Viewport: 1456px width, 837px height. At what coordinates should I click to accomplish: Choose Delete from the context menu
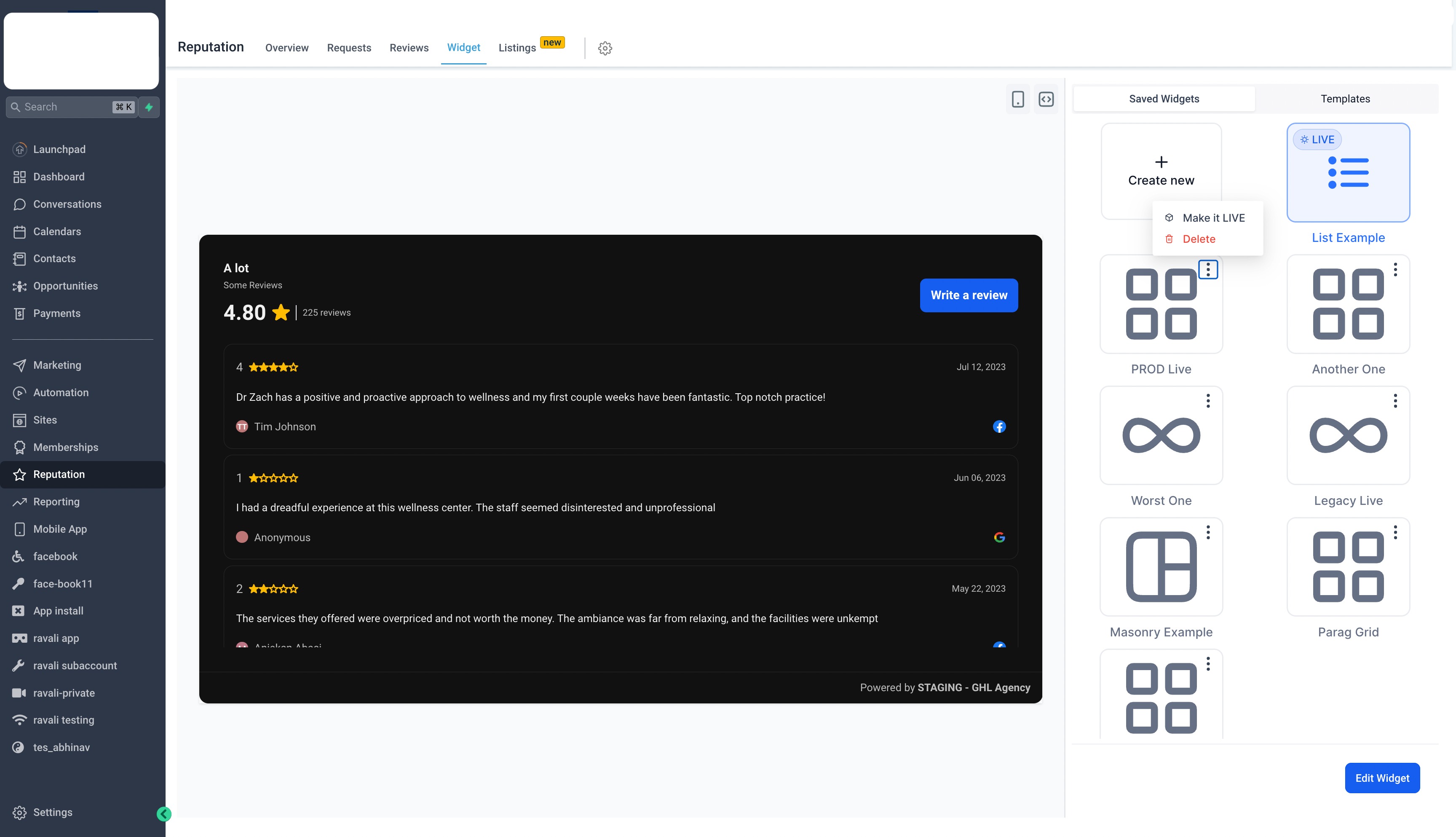tap(1199, 239)
